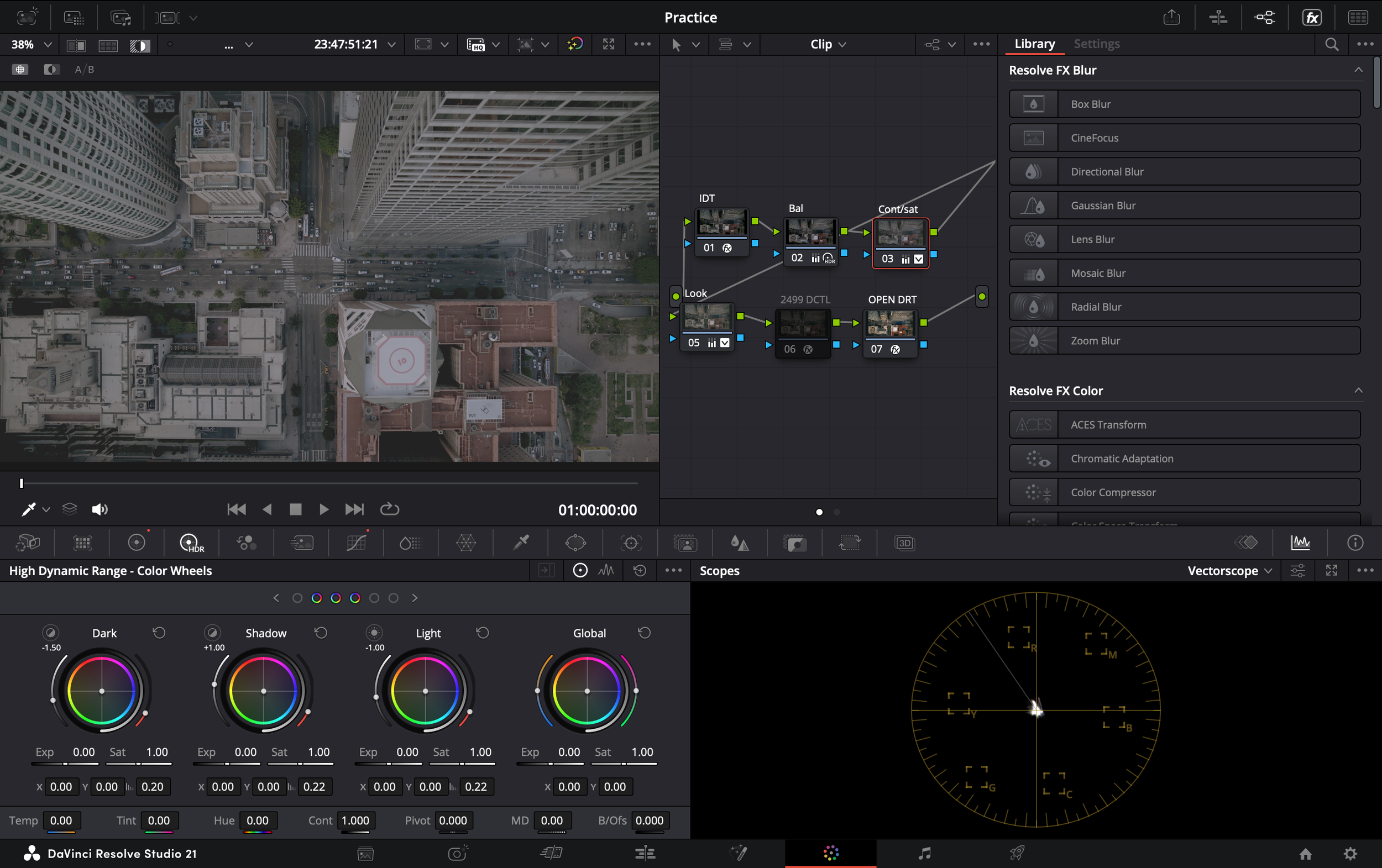Click the Shadow Exp slider bar
The height and width of the screenshot is (868, 1382).
point(227,764)
